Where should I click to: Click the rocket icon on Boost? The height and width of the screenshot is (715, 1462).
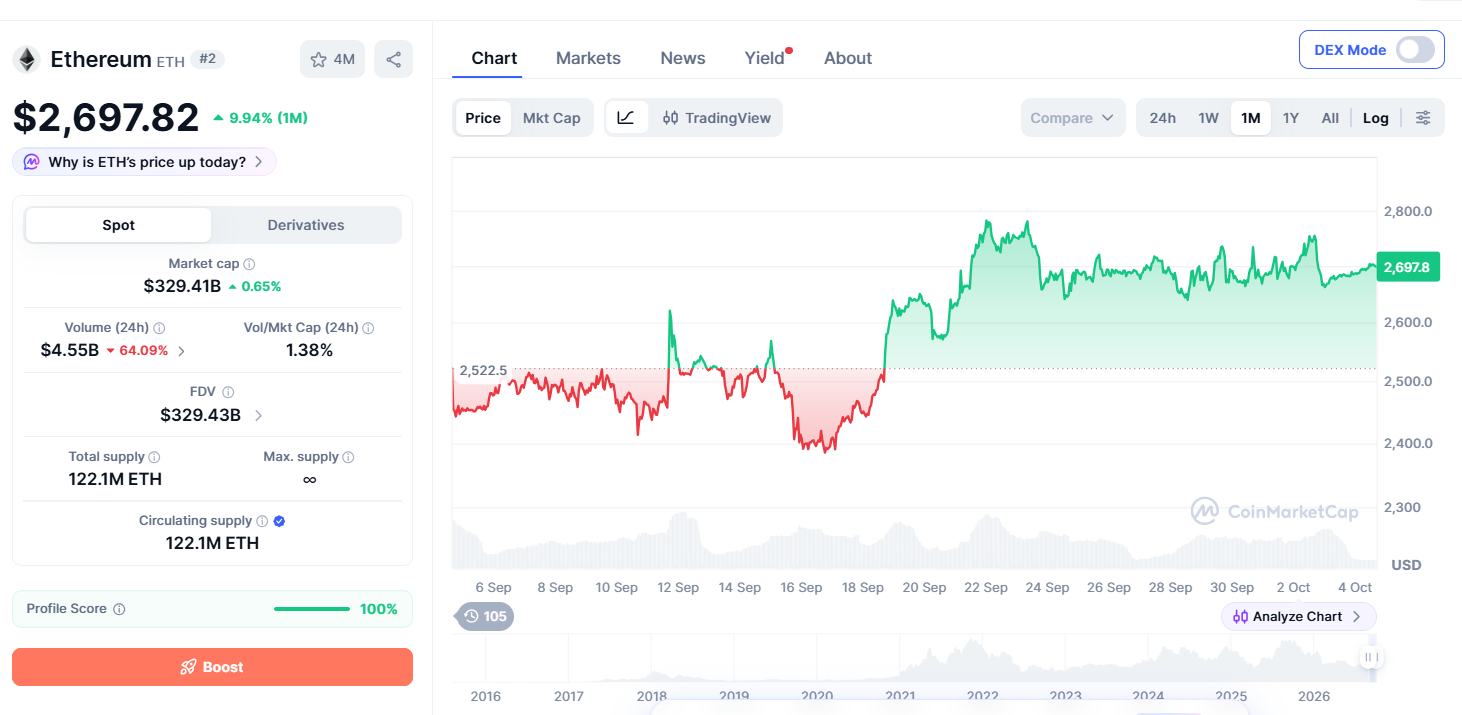click(188, 667)
